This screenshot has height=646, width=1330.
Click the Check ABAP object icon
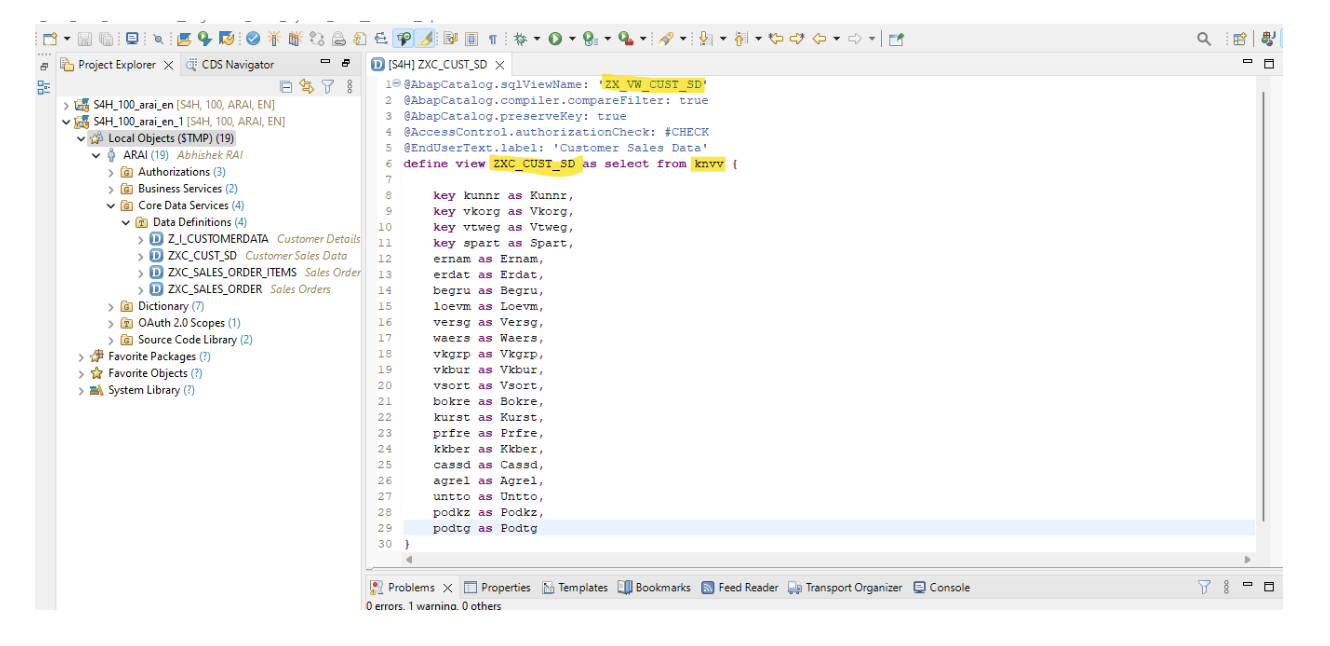pos(253,39)
